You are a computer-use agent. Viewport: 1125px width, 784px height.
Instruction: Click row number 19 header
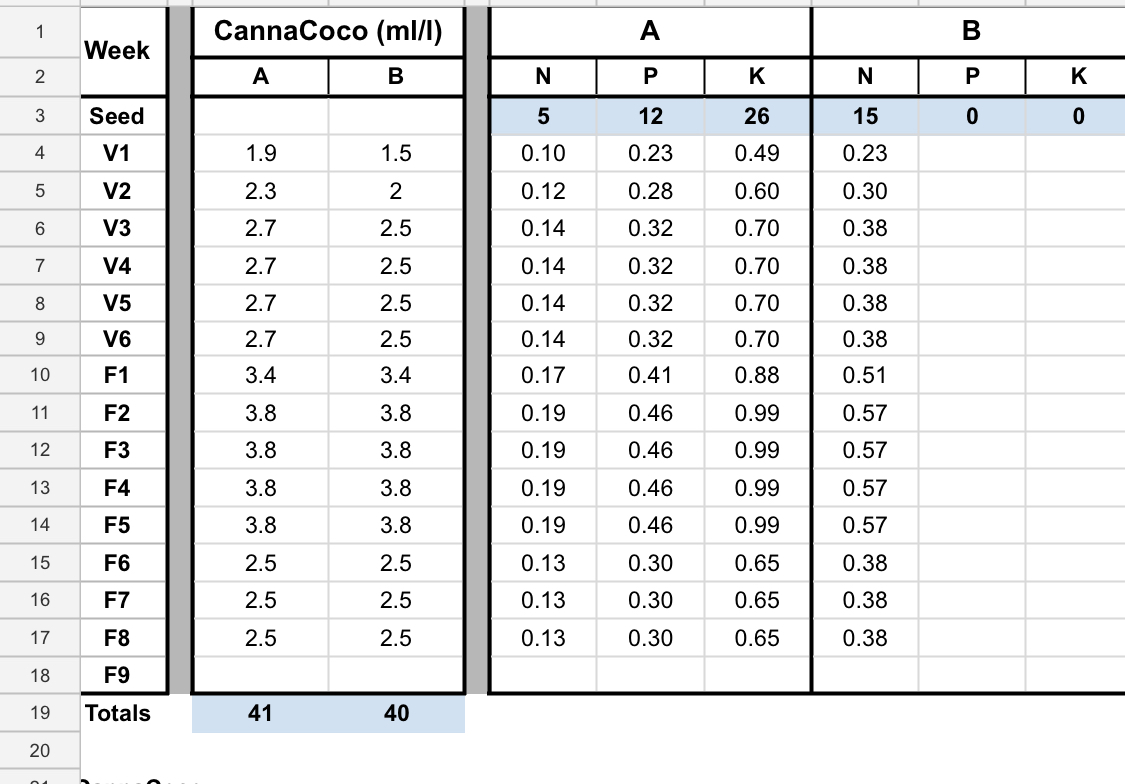click(x=39, y=713)
